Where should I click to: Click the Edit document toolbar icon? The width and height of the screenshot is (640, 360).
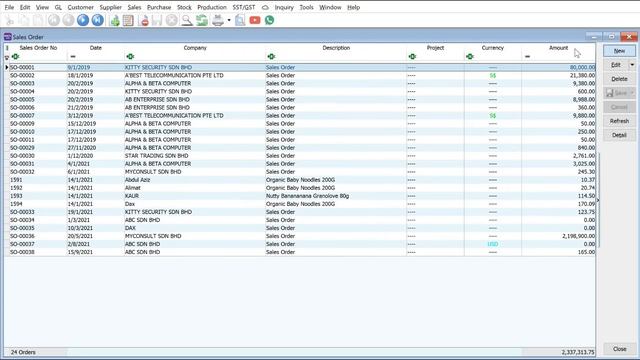tap(128, 20)
